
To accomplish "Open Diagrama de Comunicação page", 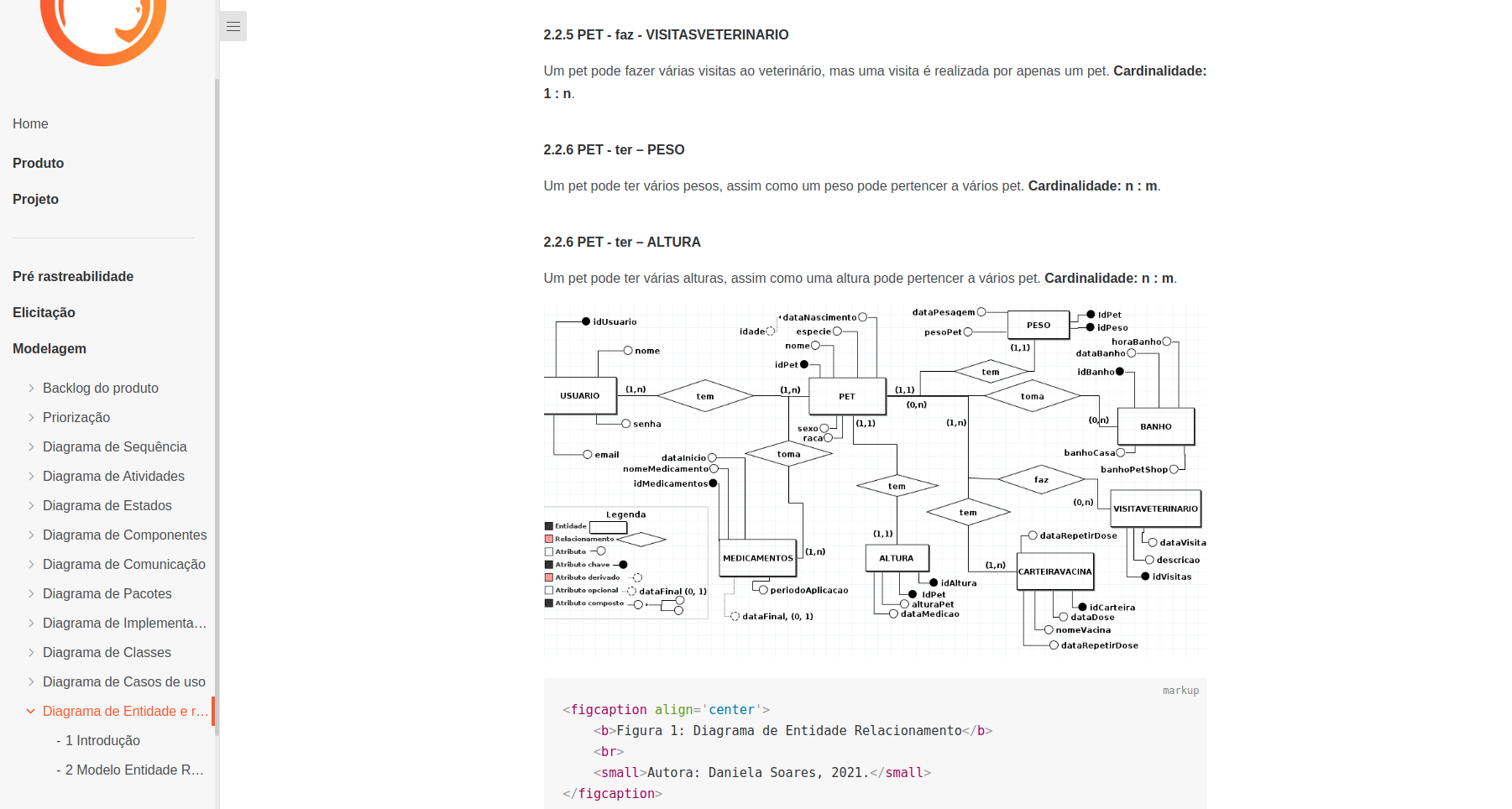I will coord(124,564).
